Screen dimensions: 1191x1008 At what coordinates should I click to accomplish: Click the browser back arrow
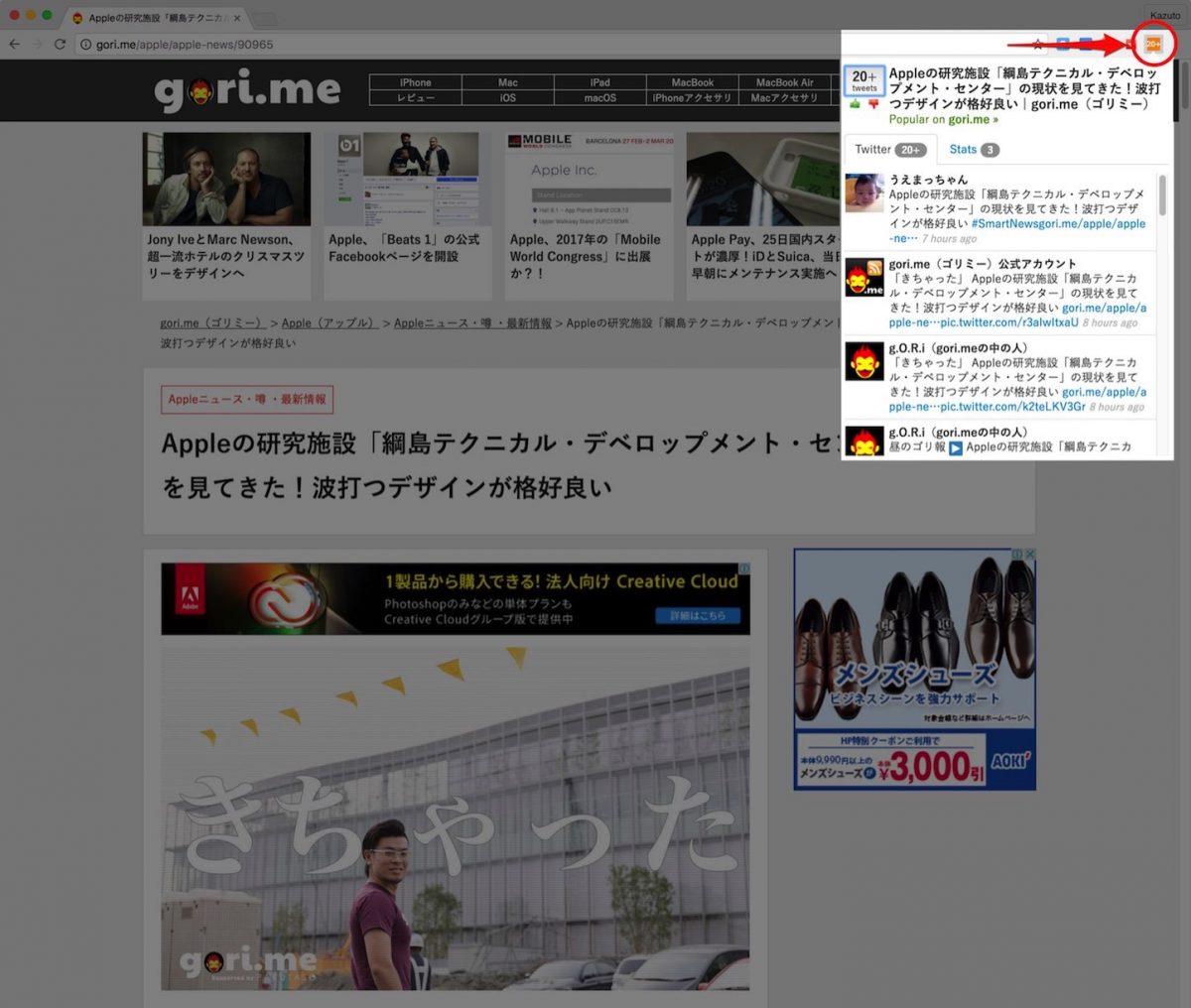coord(13,44)
